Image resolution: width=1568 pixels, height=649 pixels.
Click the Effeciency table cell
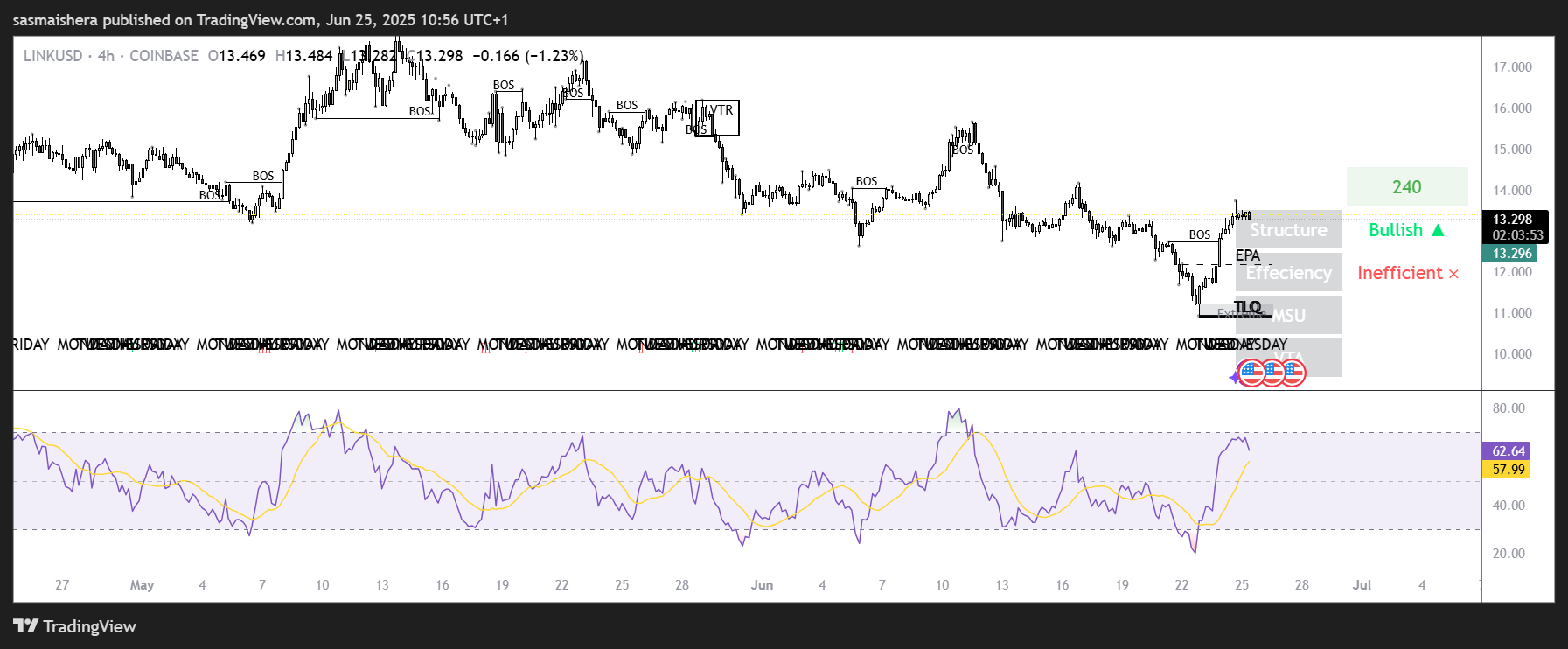pos(1288,273)
